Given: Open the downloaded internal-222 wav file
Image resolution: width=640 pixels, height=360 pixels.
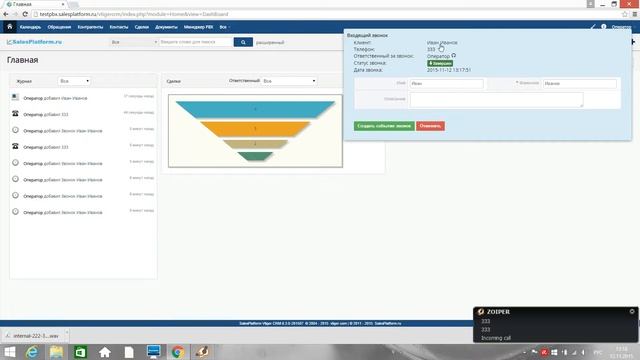Looking at the screenshot, I should (x=35, y=336).
